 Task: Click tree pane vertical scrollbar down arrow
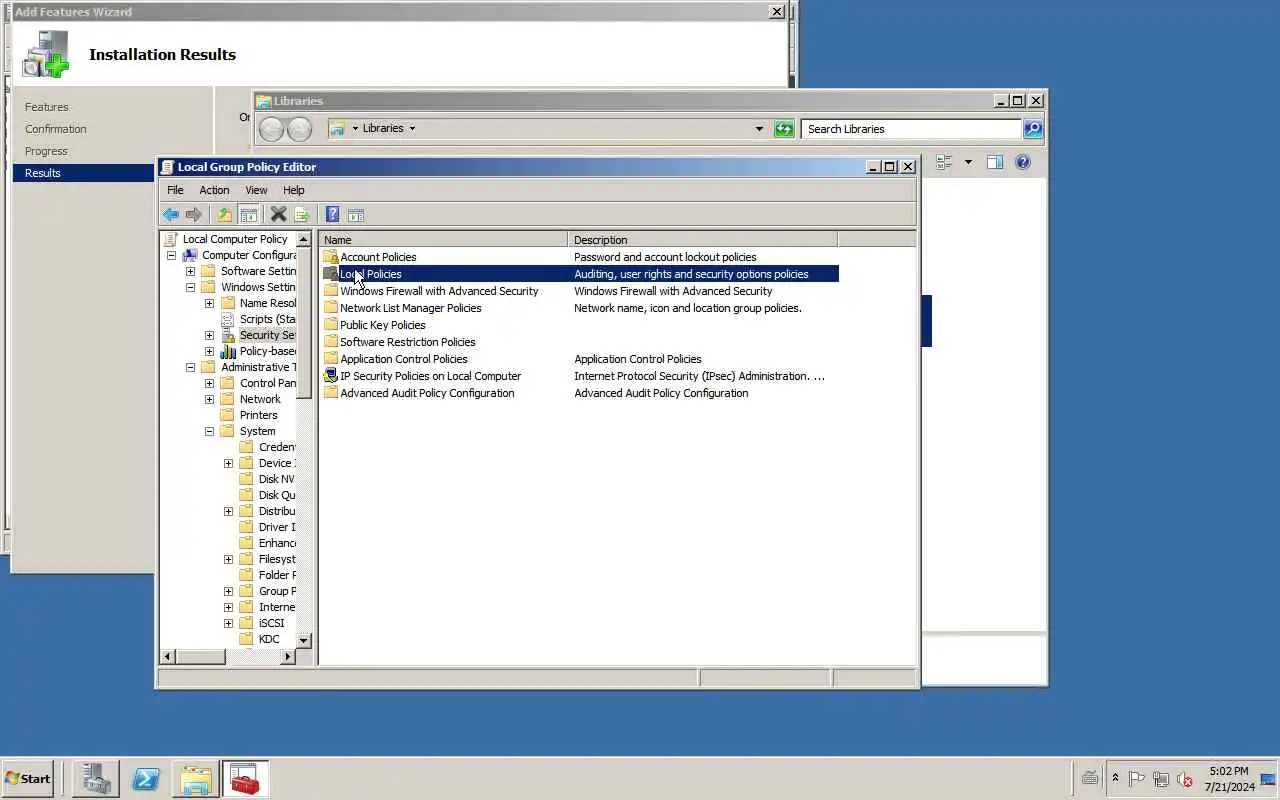[304, 640]
